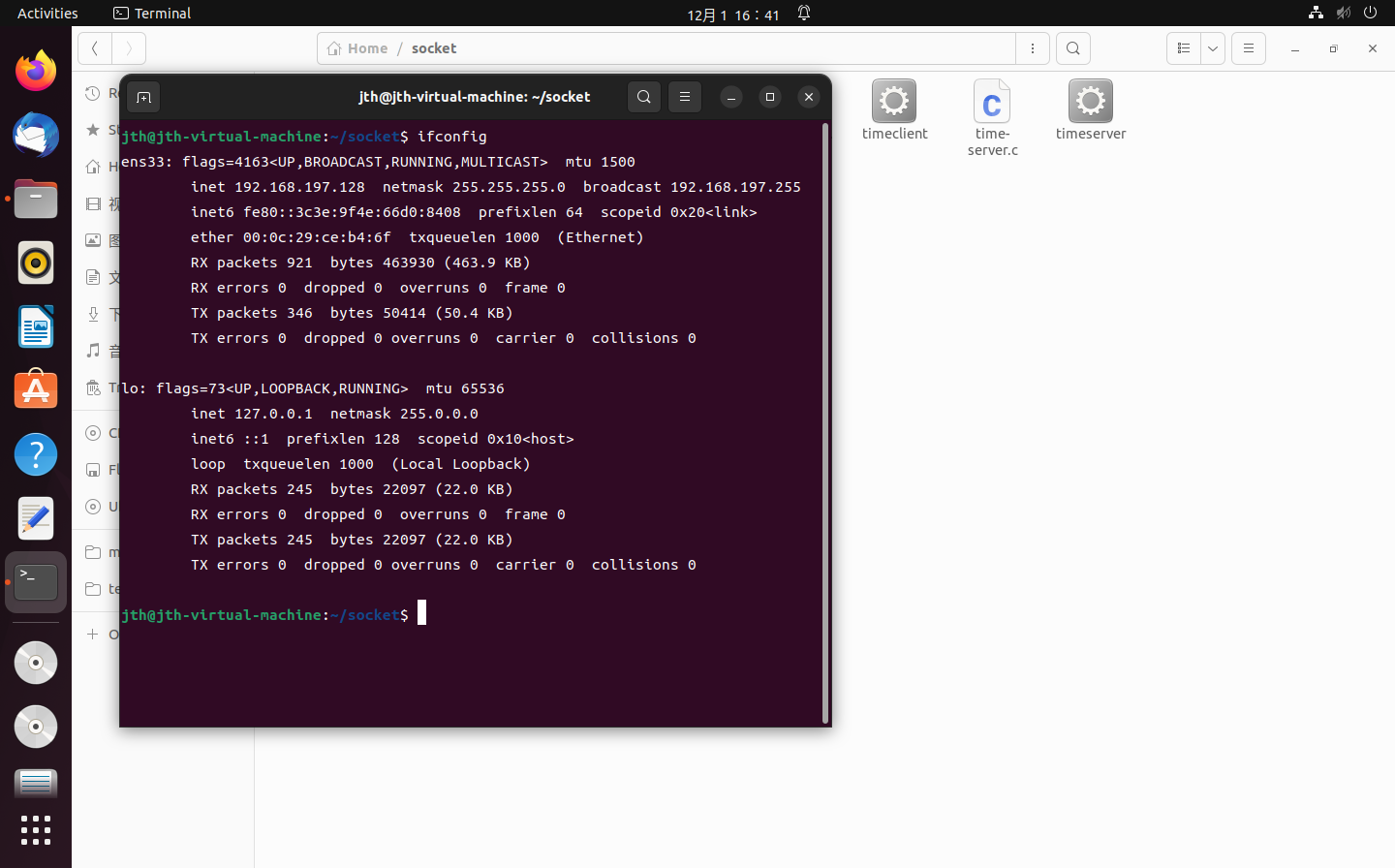The width and height of the screenshot is (1395, 868).
Task: Click the typed "ifconfig" command text
Action: tap(452, 137)
